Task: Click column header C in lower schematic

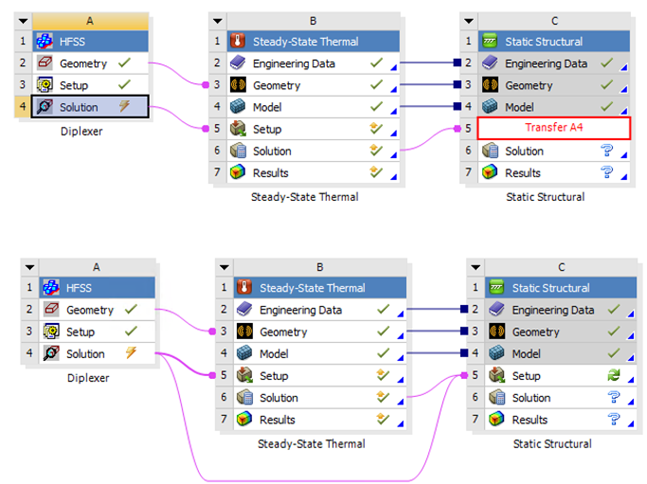Action: pyautogui.click(x=561, y=267)
